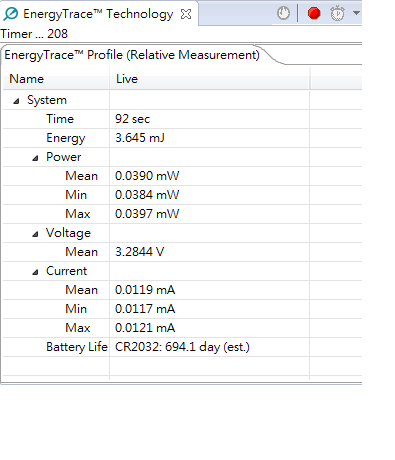
Task: Collapse the System tree node
Action: pos(16,101)
